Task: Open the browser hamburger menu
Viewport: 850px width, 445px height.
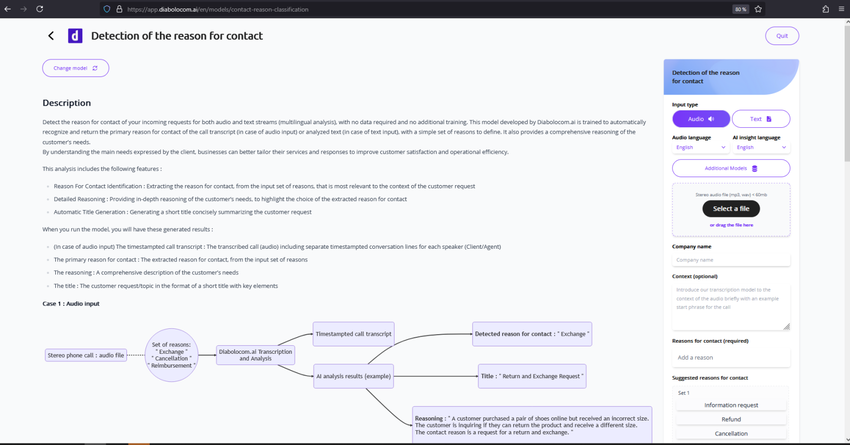Action: point(840,9)
